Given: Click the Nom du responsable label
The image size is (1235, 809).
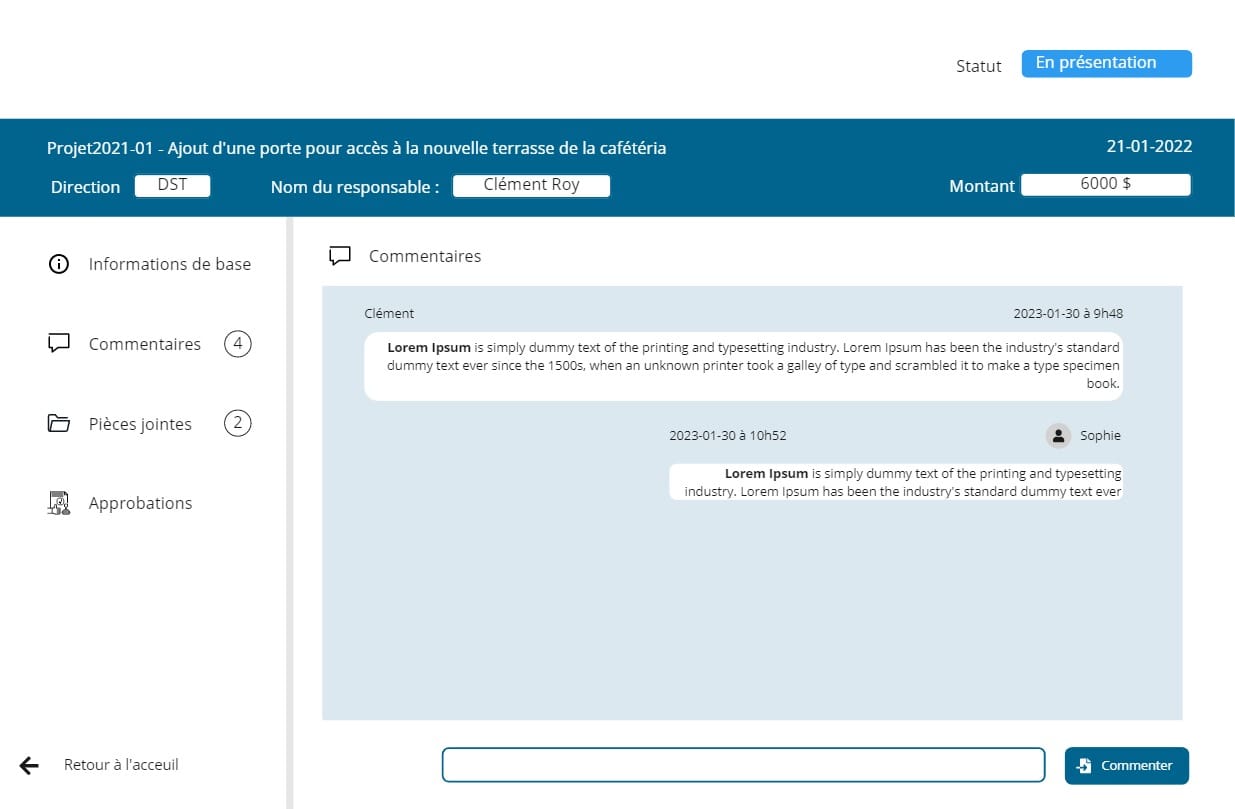Looking at the screenshot, I should point(355,187).
